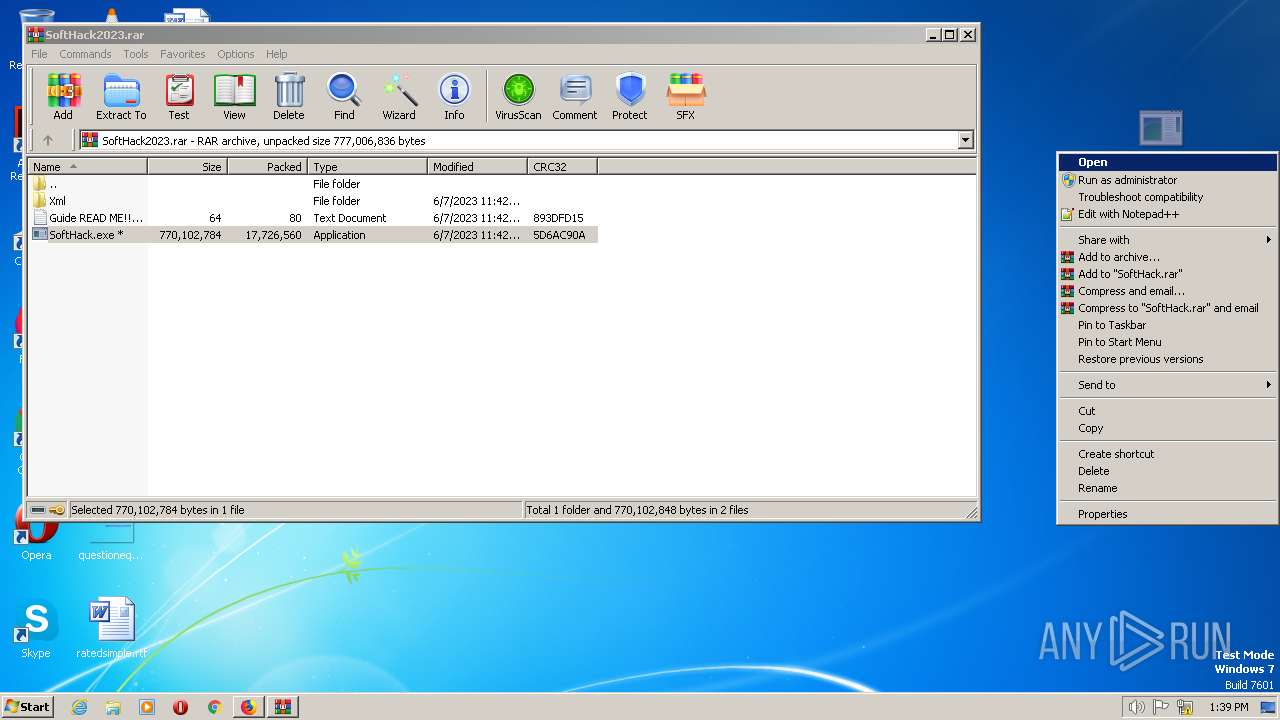Open Internet Explorer from taskbar
Image resolution: width=1280 pixels, height=720 pixels.
tap(79, 707)
